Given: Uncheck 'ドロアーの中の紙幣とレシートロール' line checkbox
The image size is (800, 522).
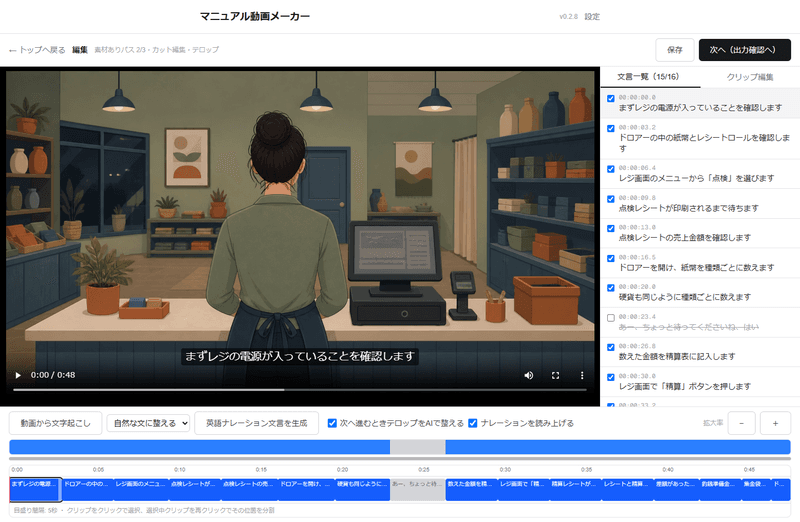Looking at the screenshot, I should [611, 129].
